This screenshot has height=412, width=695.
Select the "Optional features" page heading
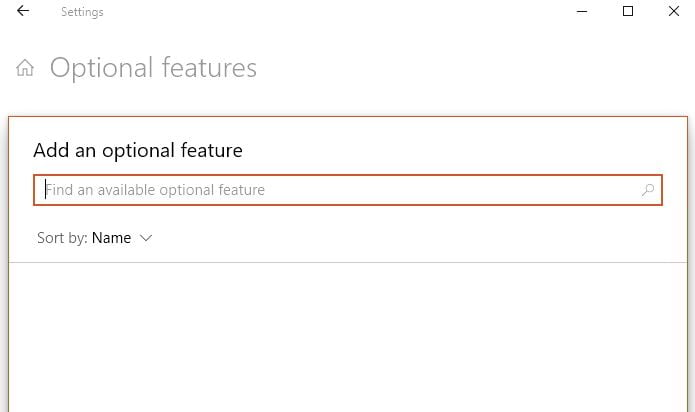pos(153,68)
